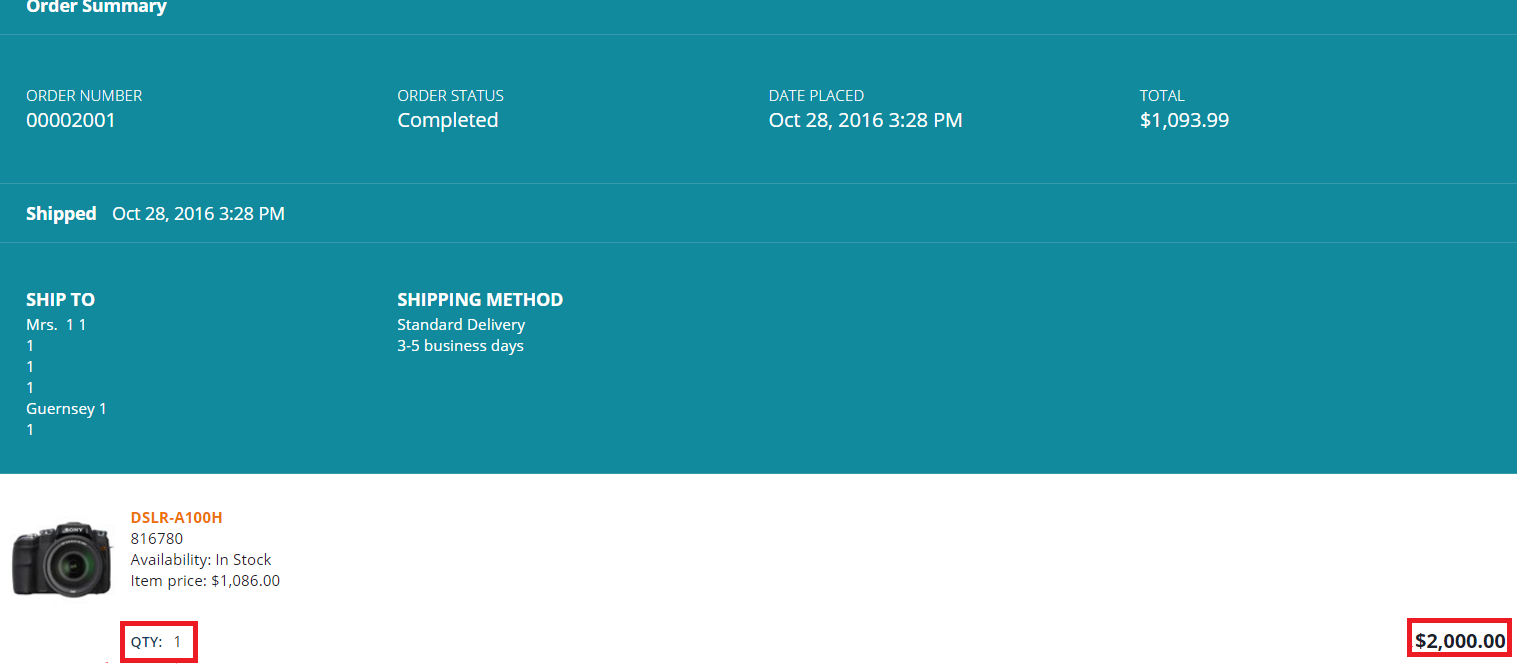1522x669 pixels.
Task: Select the QTY value 1
Action: pos(178,642)
